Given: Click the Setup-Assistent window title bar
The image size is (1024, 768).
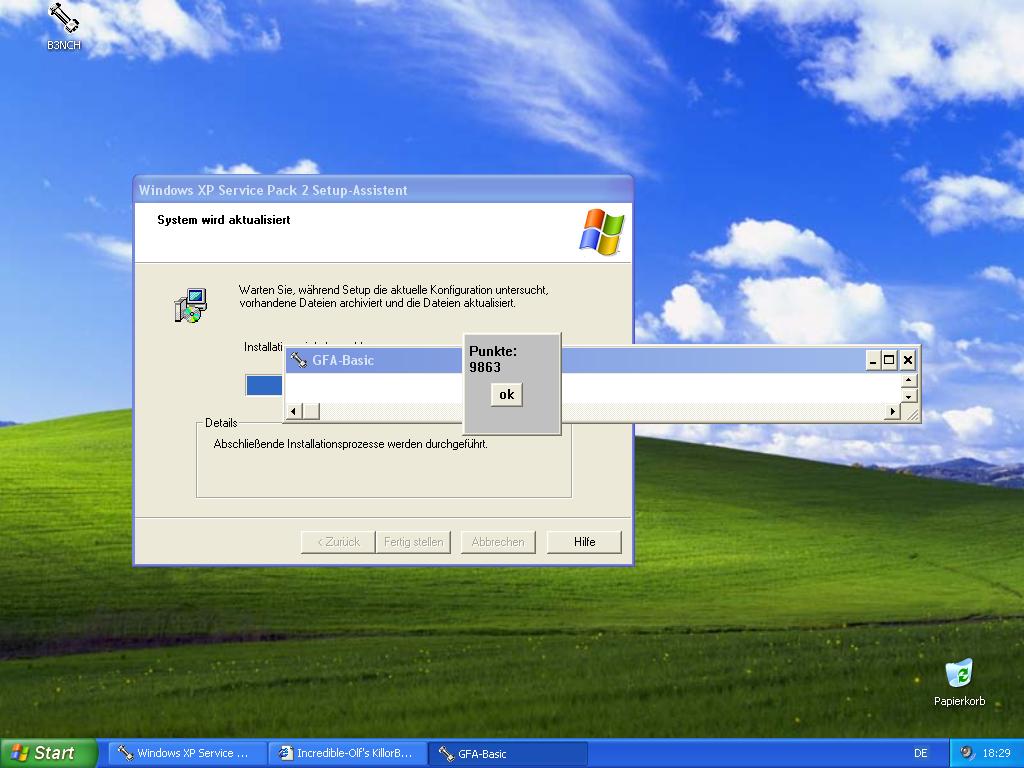Looking at the screenshot, I should 383,190.
